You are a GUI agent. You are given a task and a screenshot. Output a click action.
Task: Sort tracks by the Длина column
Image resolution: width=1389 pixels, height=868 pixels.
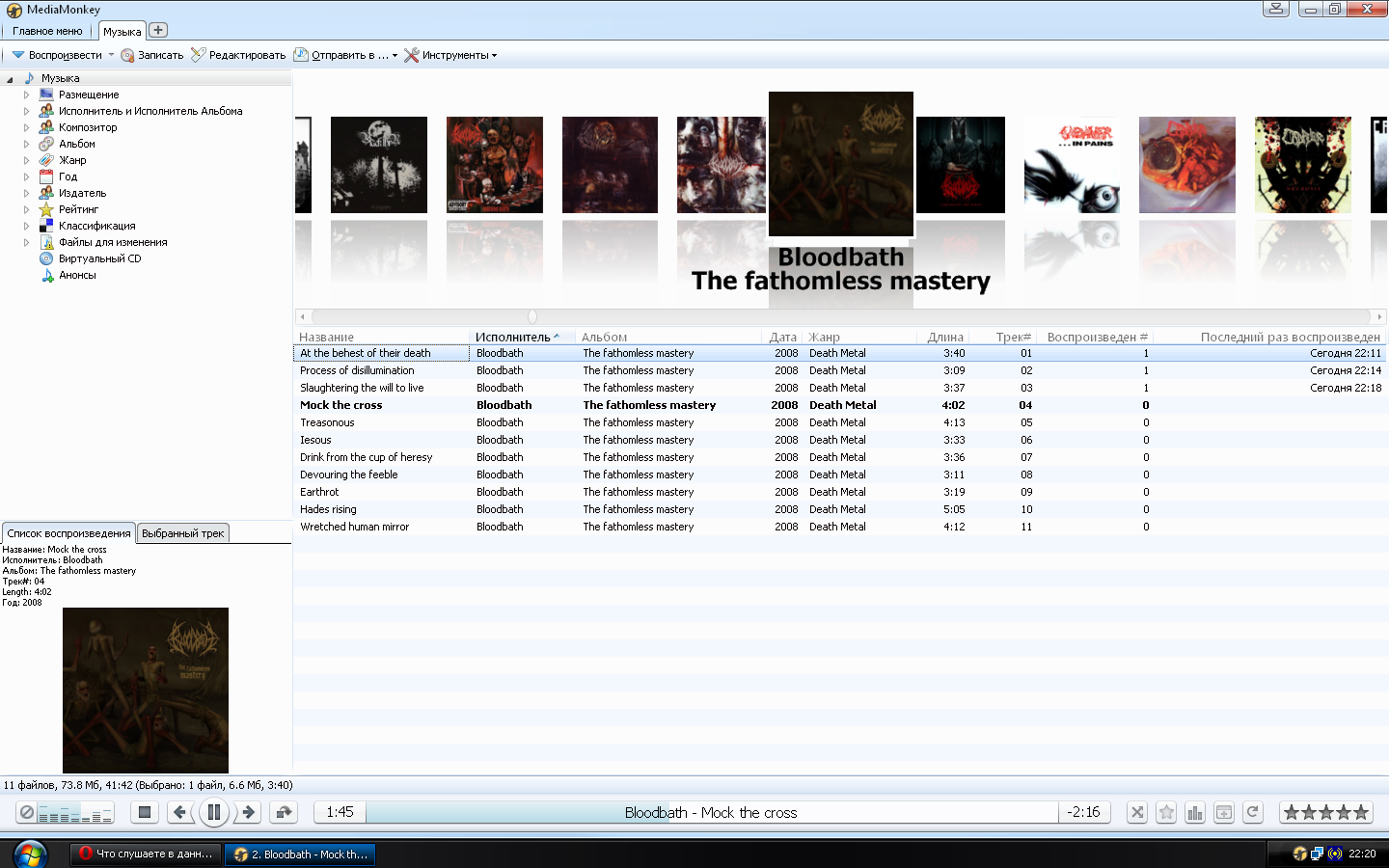pos(942,337)
